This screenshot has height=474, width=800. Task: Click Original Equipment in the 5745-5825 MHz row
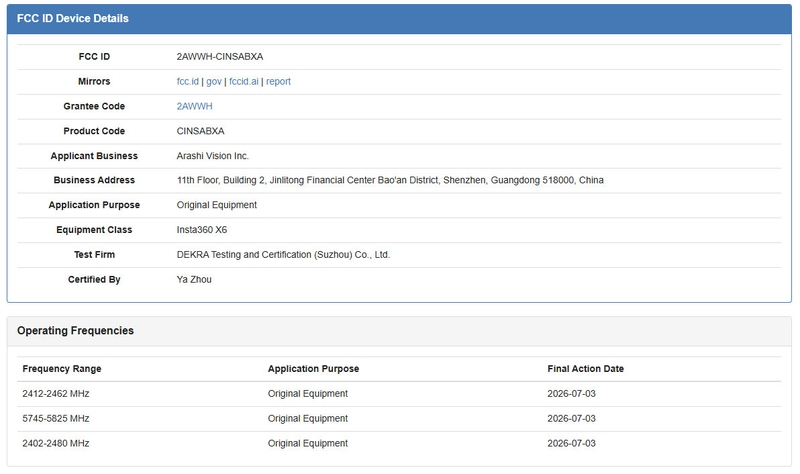308,419
